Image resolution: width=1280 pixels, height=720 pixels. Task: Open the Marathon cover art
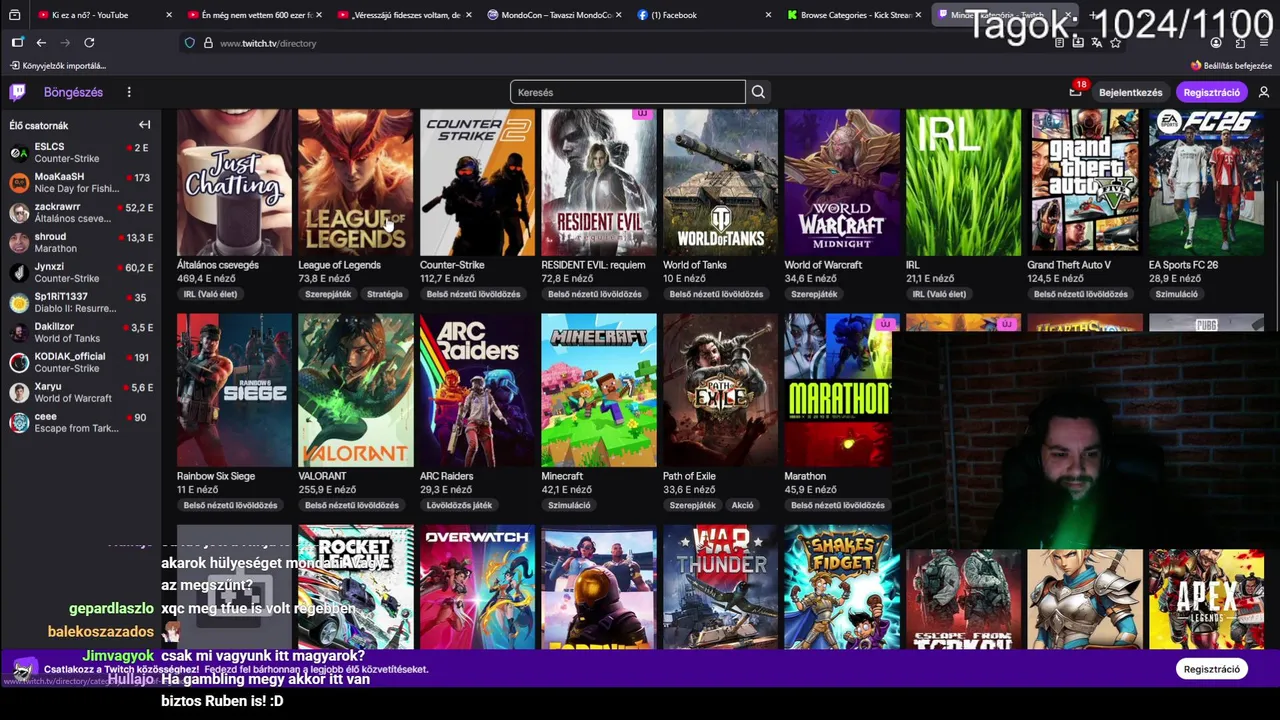pos(838,390)
